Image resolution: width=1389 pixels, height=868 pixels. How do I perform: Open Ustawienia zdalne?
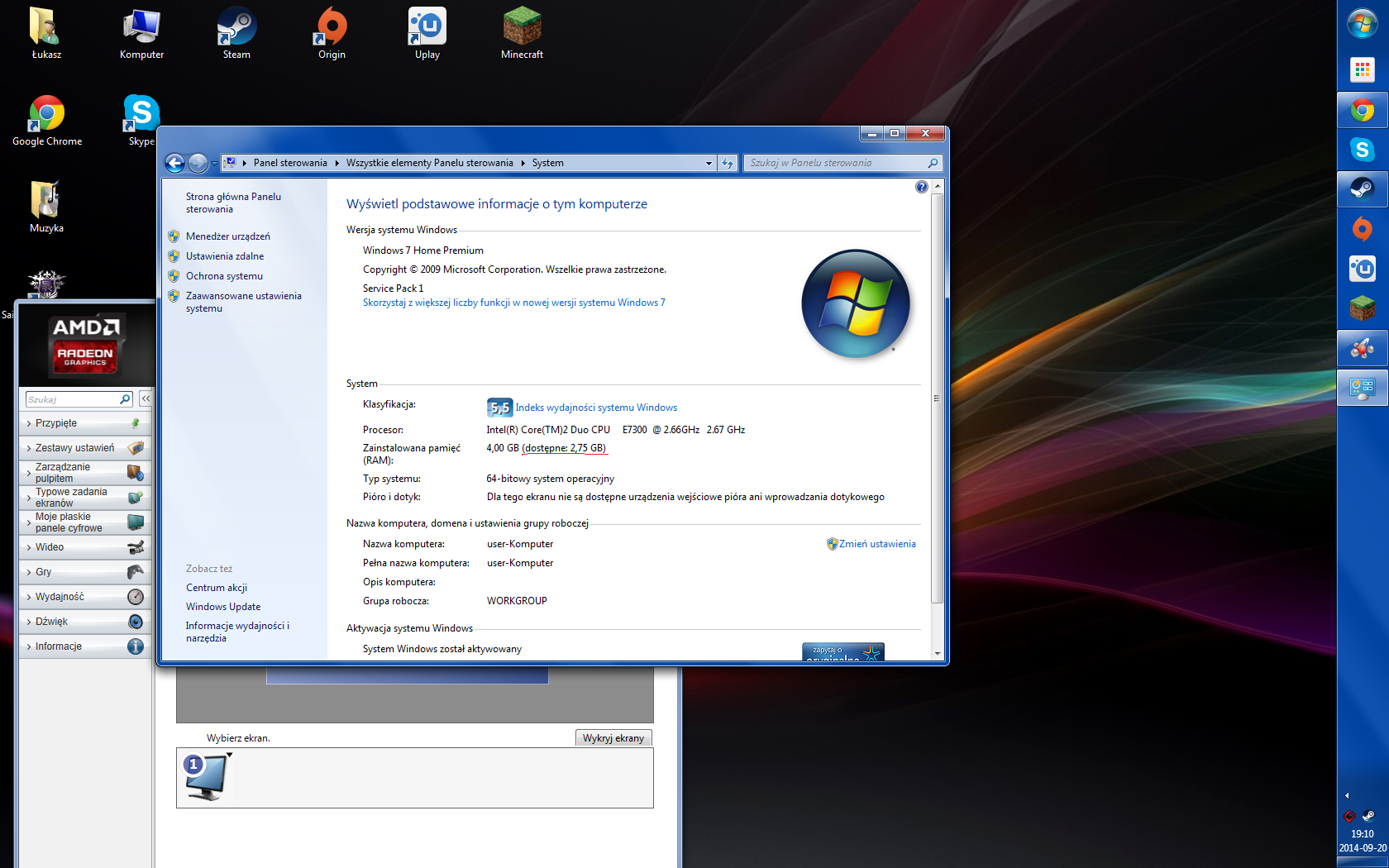(x=225, y=256)
